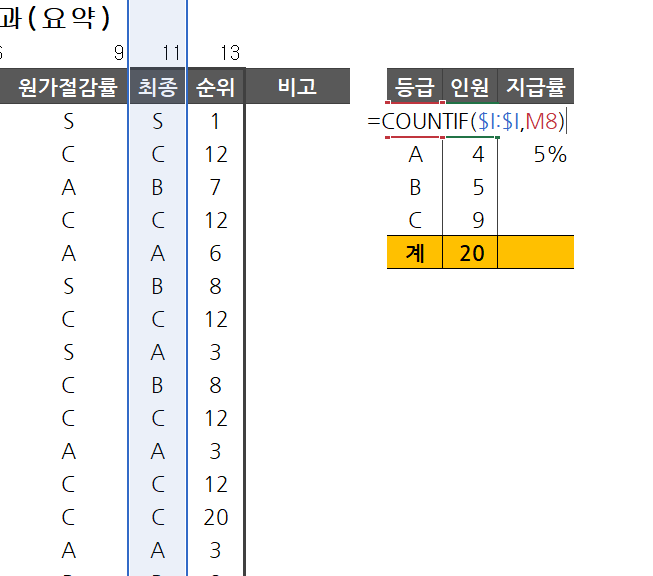Select rank 3 in row with 원가절감률 S
653x576 pixels.
coord(215,352)
